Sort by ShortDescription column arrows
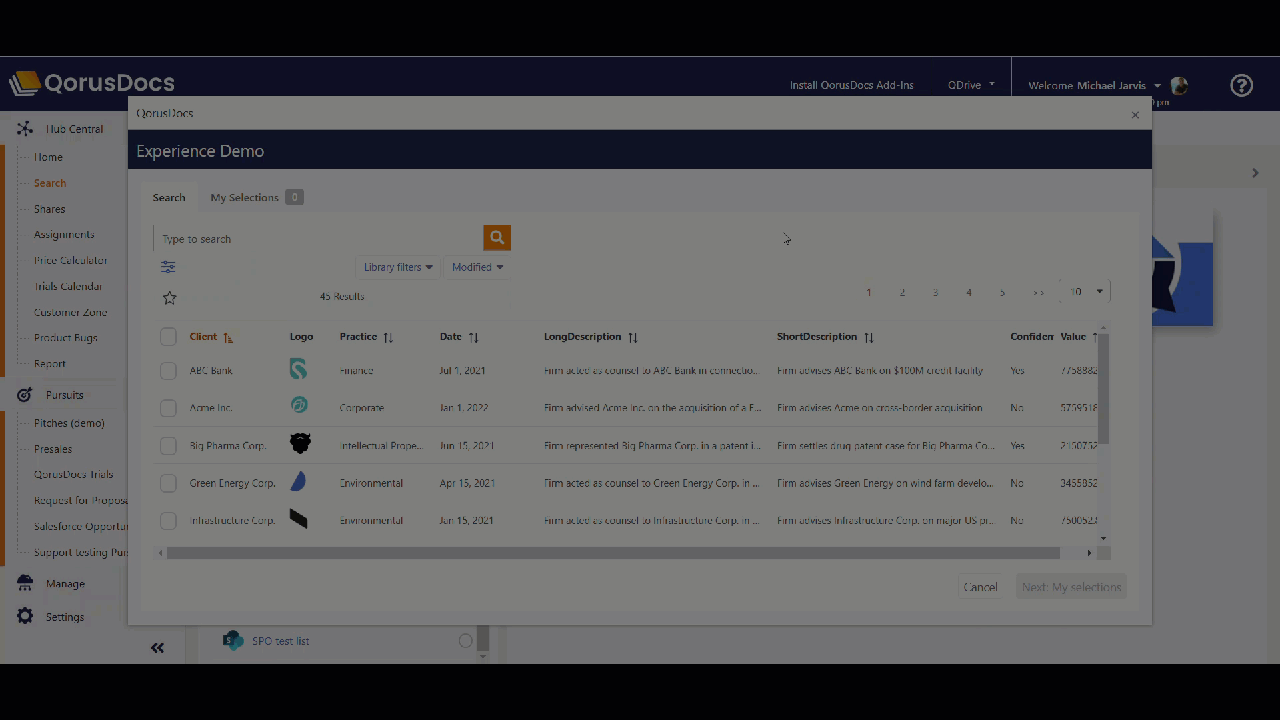 (x=869, y=338)
